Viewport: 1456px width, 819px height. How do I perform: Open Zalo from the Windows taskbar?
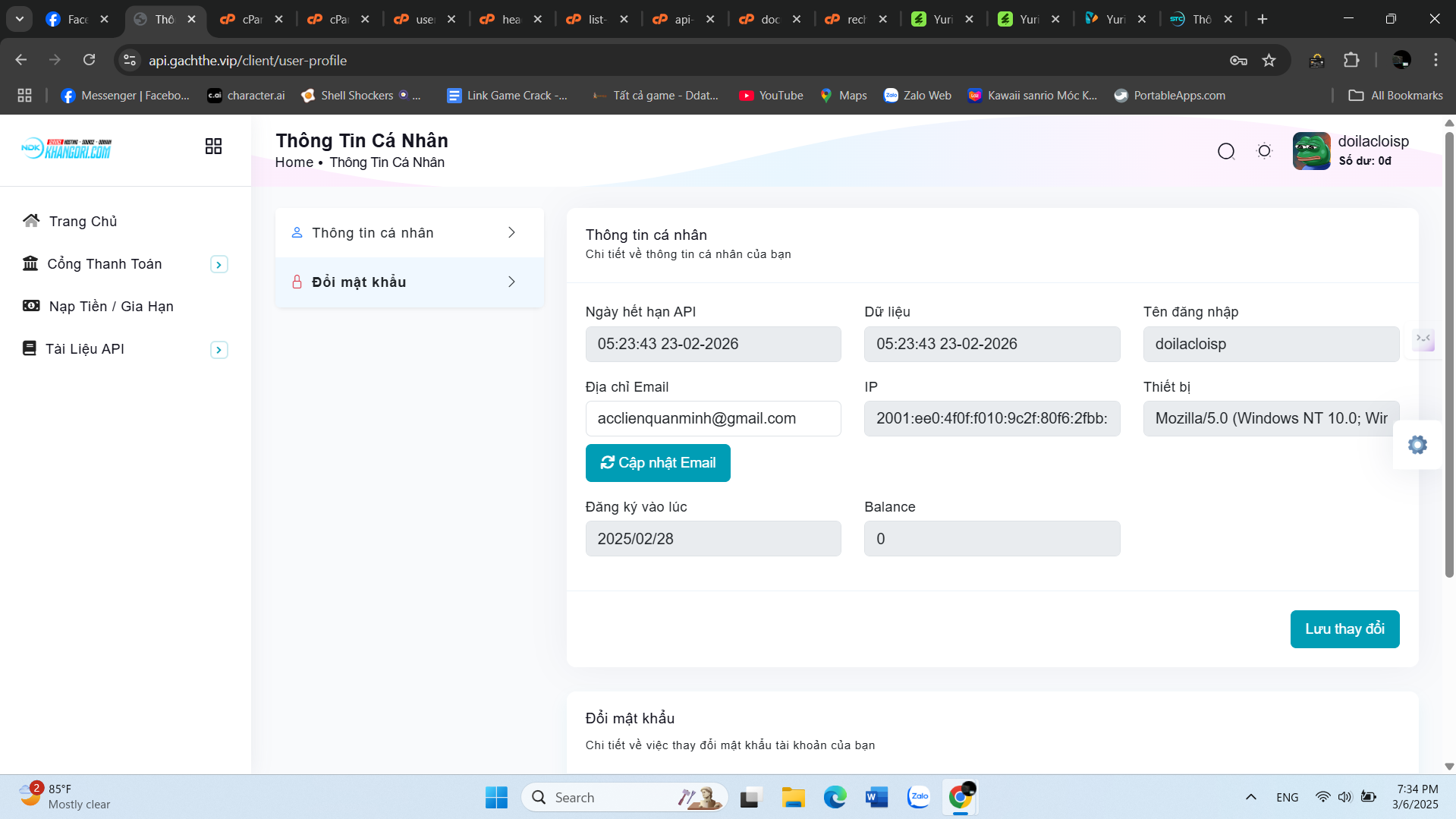(918, 797)
